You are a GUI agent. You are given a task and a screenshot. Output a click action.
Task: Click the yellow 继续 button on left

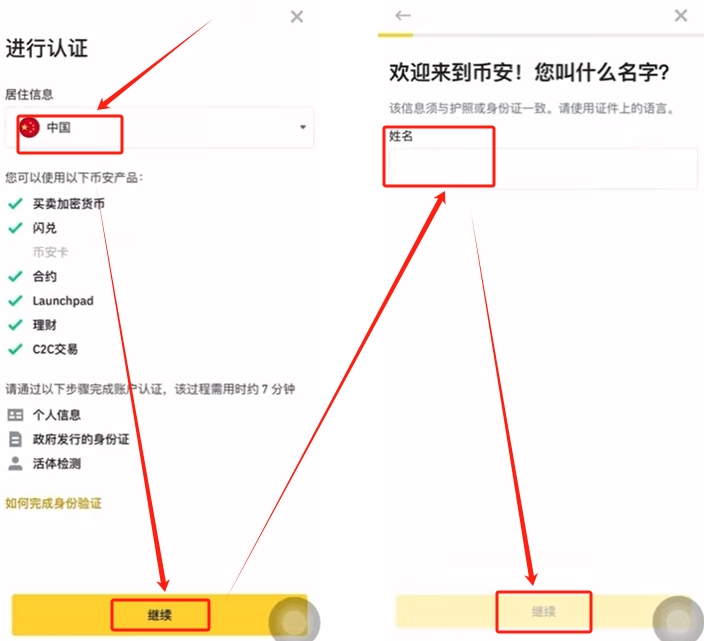point(159,614)
